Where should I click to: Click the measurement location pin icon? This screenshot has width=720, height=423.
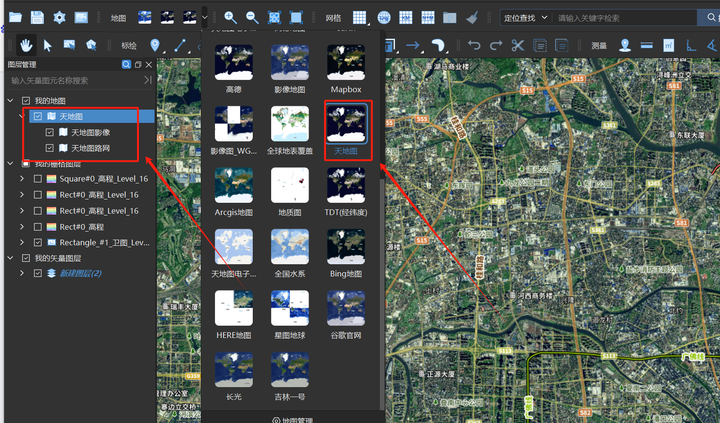pyautogui.click(x=625, y=45)
